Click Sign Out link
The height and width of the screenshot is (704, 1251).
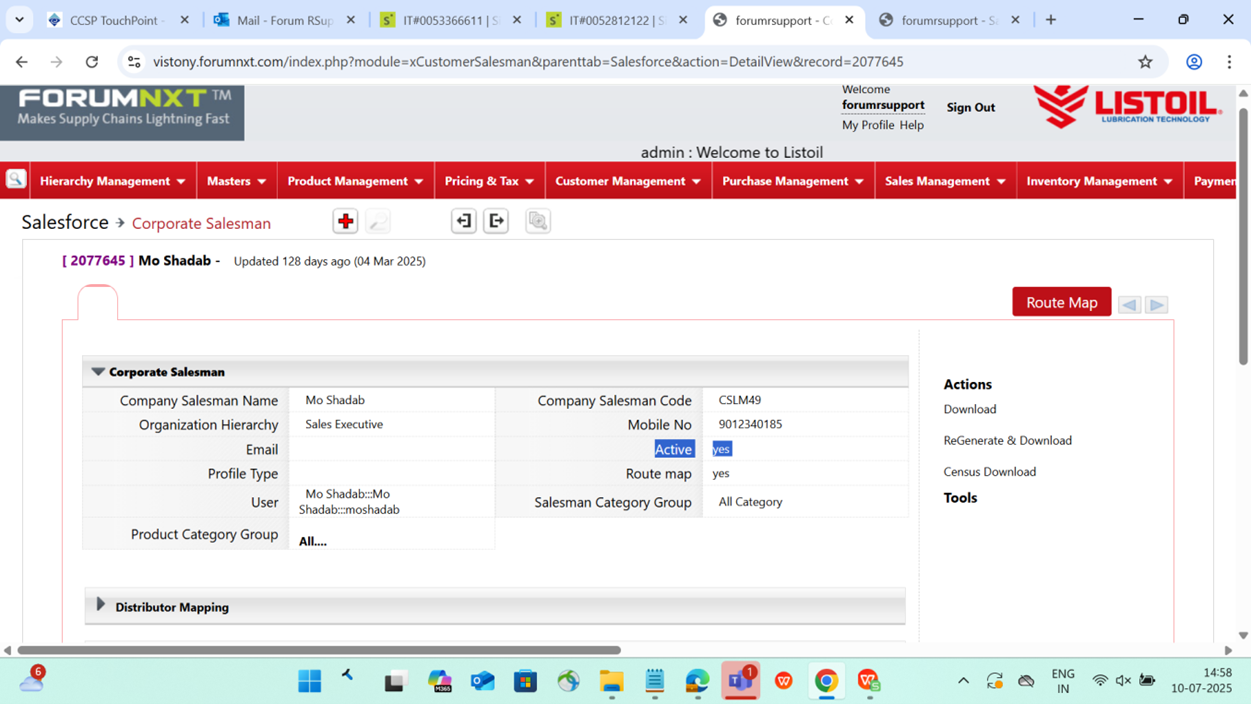tap(970, 107)
